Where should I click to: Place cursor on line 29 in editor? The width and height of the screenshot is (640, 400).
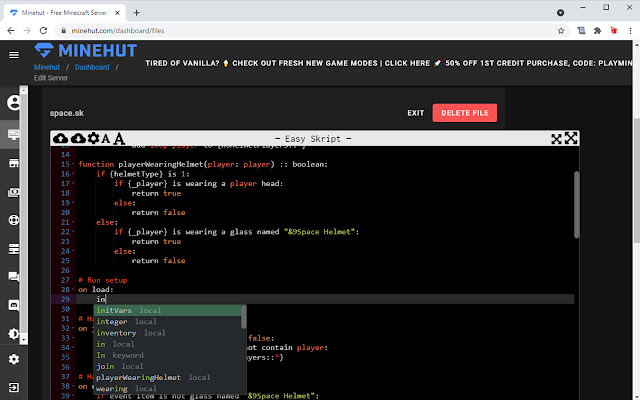tap(324, 299)
